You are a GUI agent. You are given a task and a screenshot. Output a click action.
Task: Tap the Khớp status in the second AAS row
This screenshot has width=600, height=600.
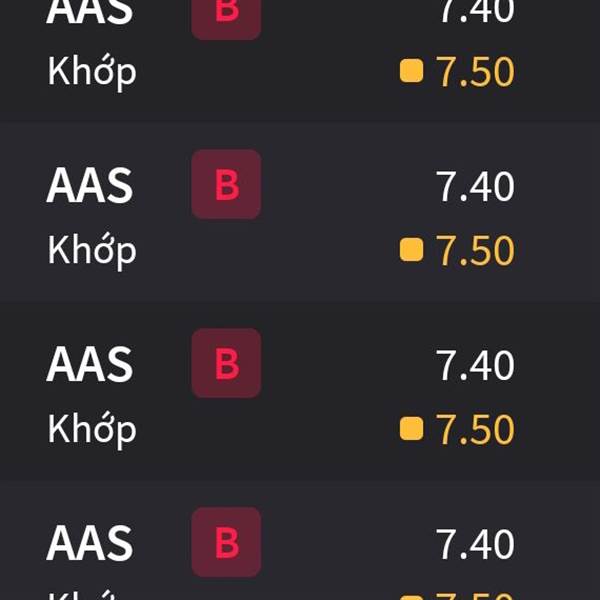click(92, 251)
